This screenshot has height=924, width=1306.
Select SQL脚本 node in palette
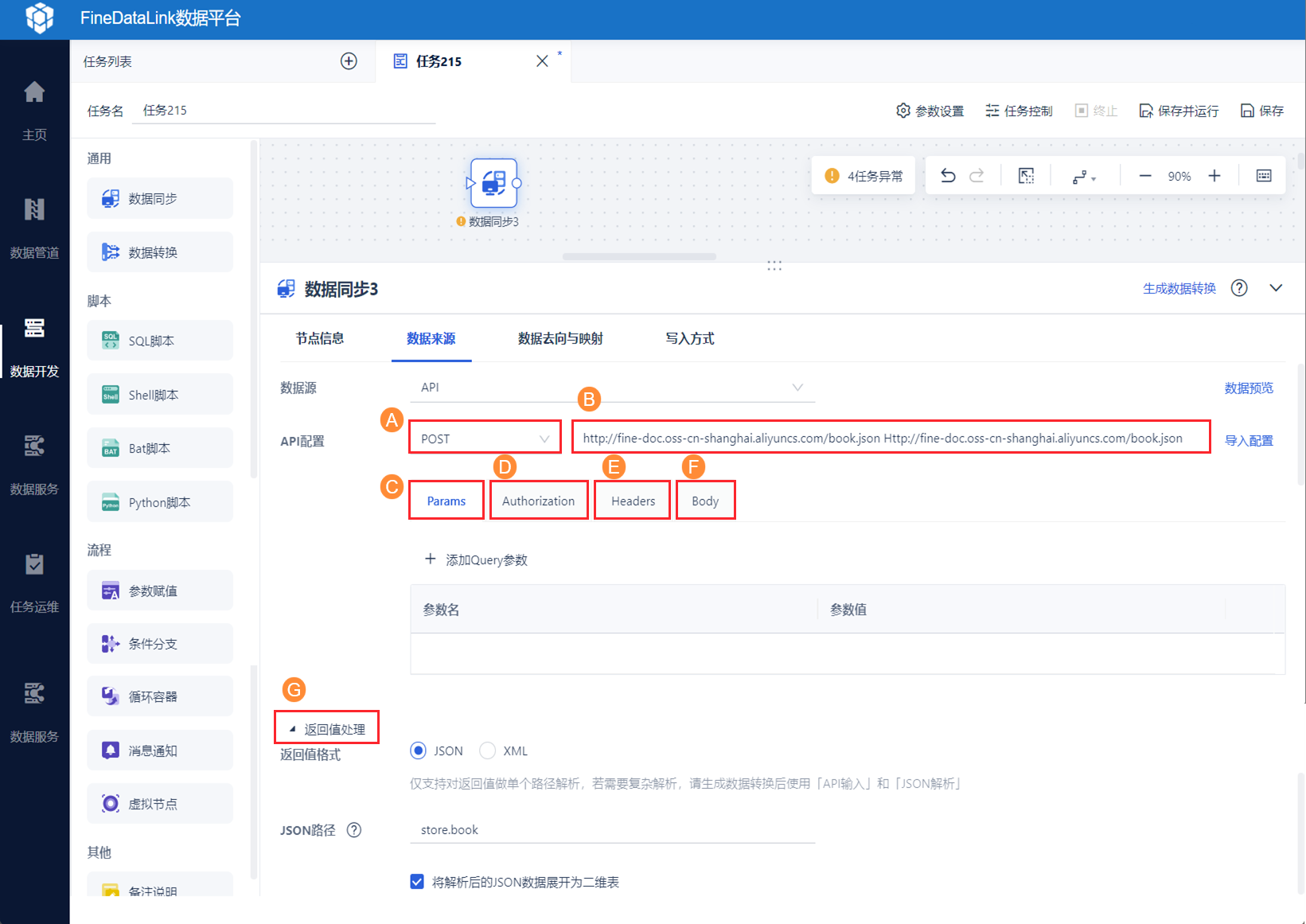pos(160,341)
